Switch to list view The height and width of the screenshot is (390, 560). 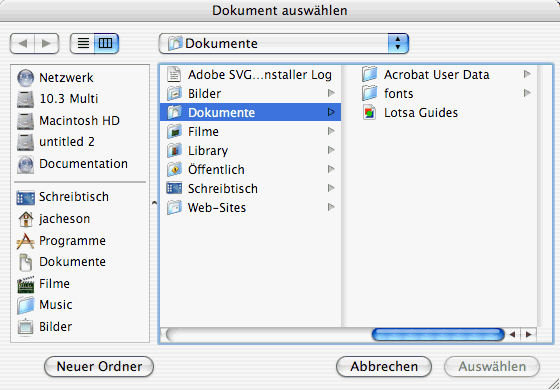pos(83,44)
